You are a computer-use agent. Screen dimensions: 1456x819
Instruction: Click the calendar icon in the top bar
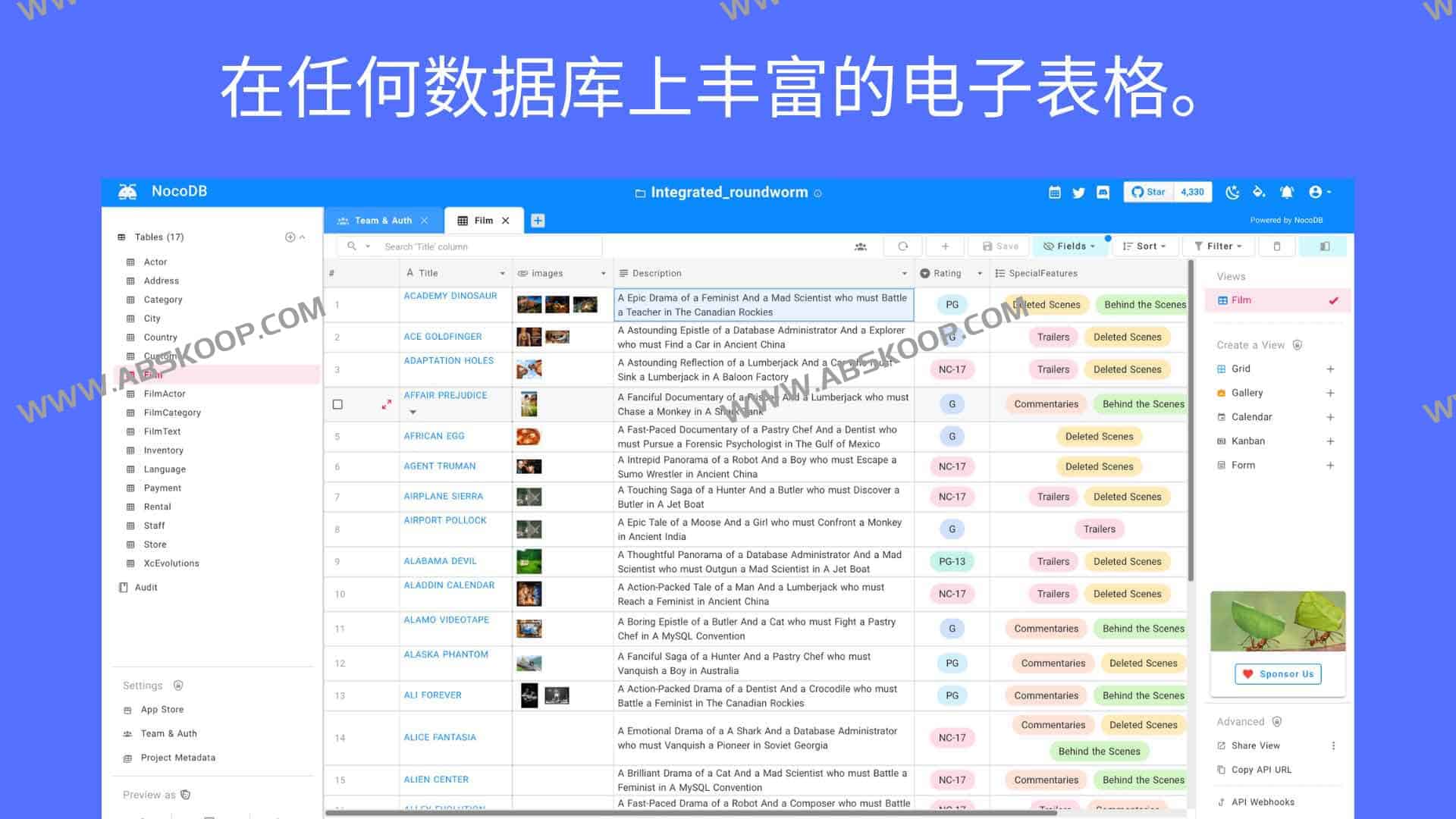(x=1055, y=192)
